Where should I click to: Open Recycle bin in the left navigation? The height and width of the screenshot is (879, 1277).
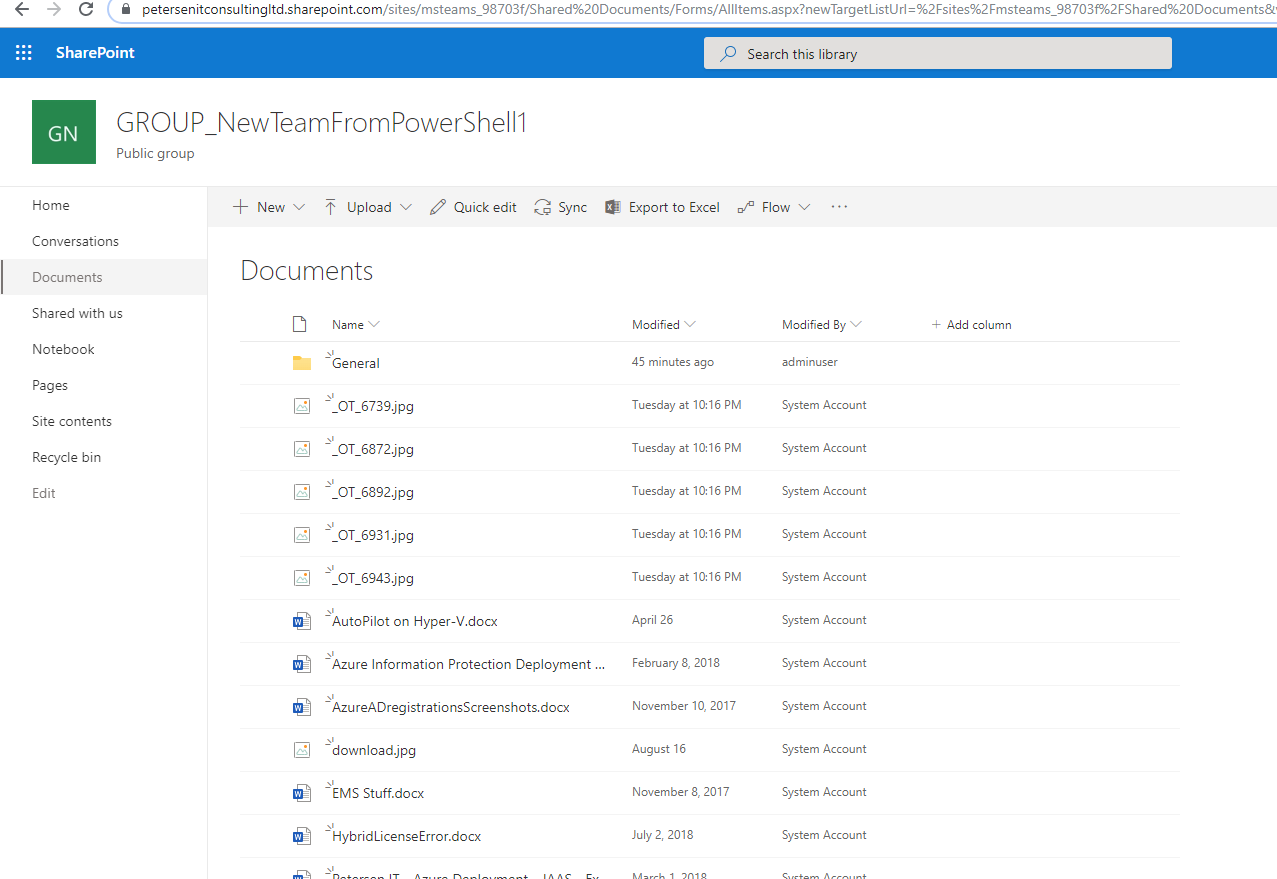(x=66, y=457)
